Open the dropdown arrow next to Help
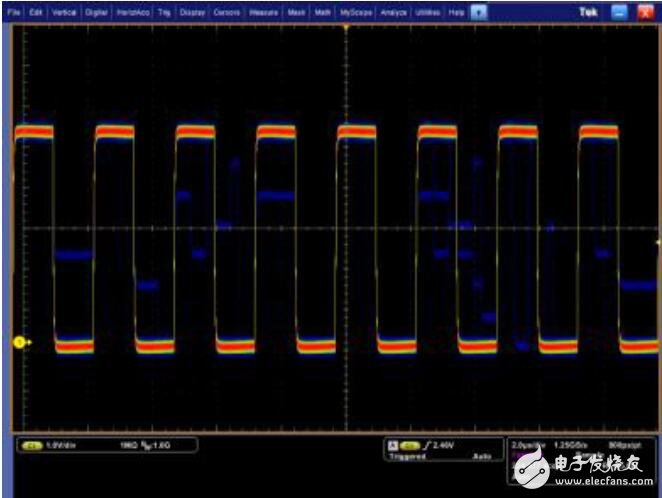662x498 pixels. (x=480, y=12)
